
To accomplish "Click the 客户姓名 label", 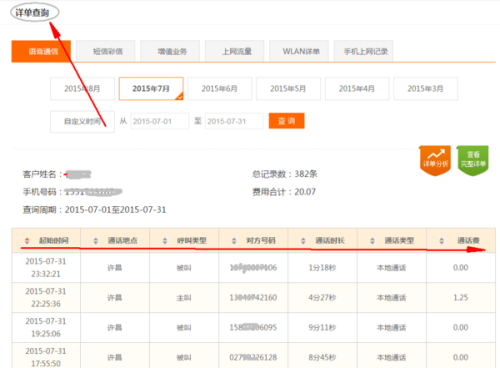I will (42, 174).
